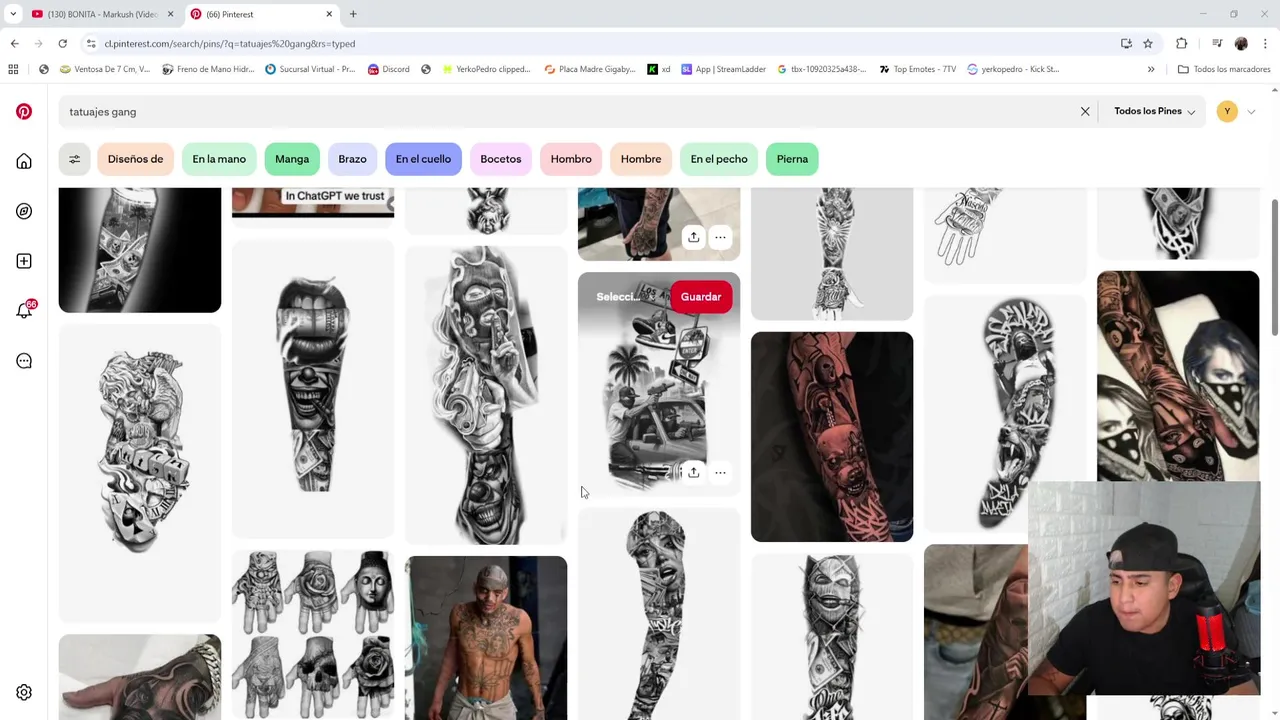This screenshot has width=1280, height=720.
Task: Open the apps grid in bookmarks bar
Action: click(13, 69)
